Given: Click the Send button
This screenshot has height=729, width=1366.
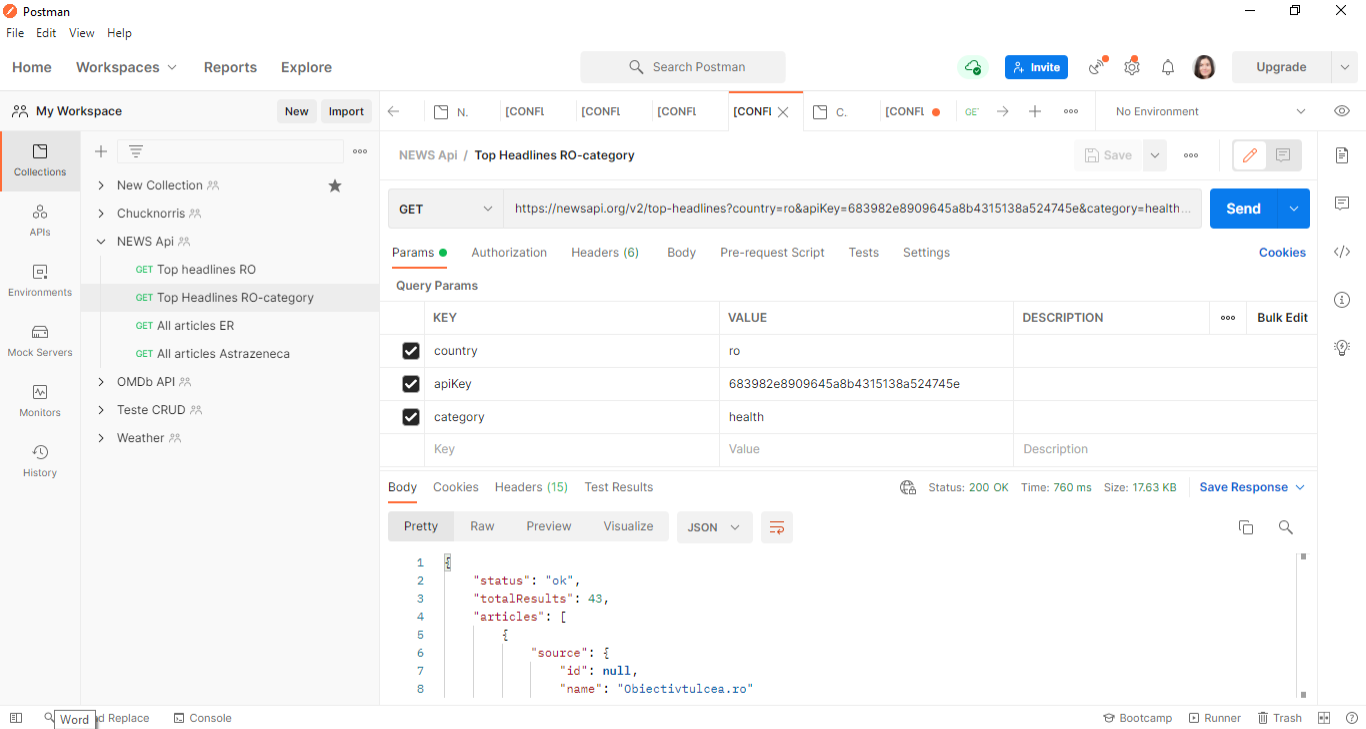Looking at the screenshot, I should [x=1244, y=208].
